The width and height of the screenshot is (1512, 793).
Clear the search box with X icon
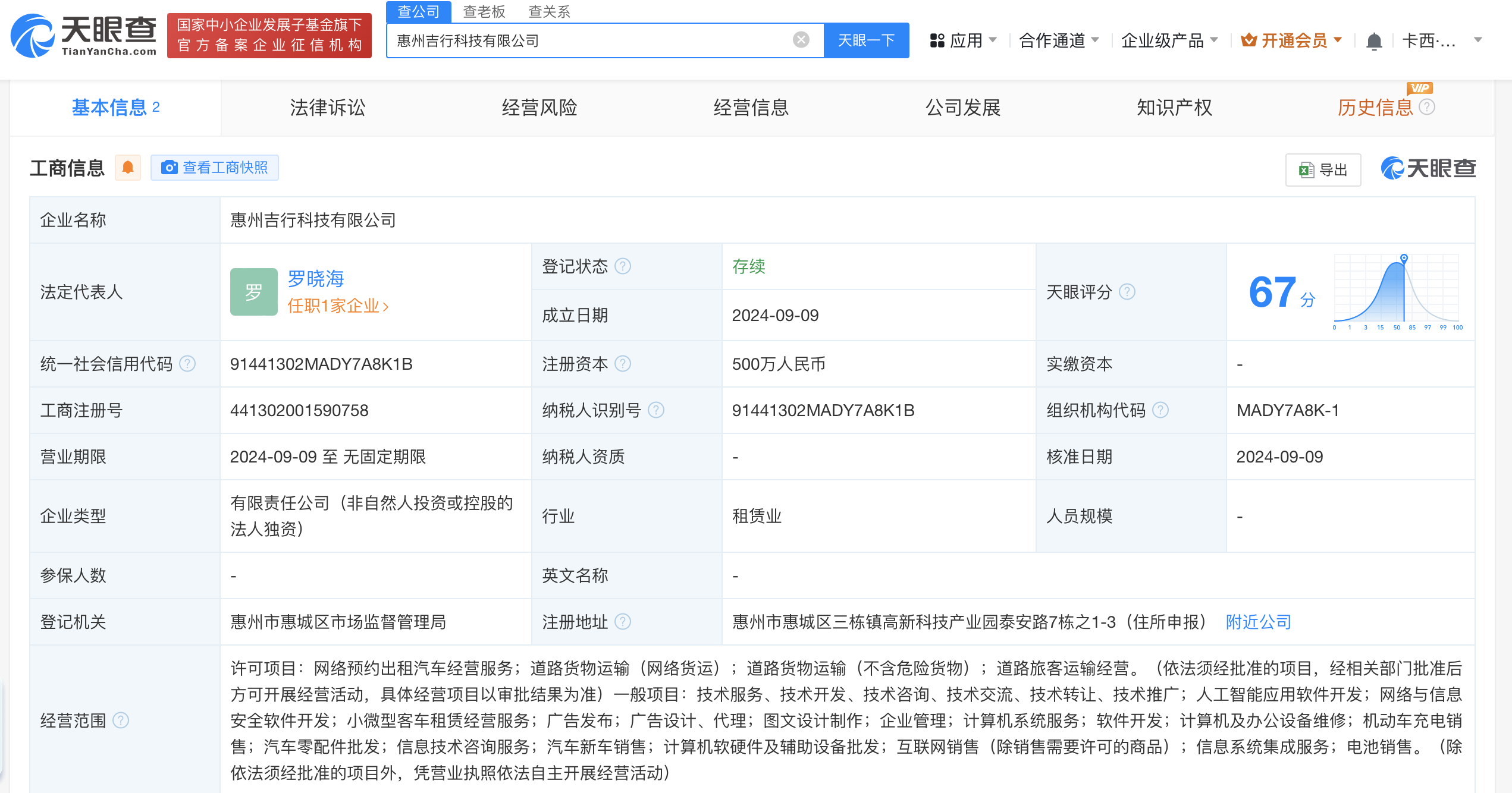[801, 40]
